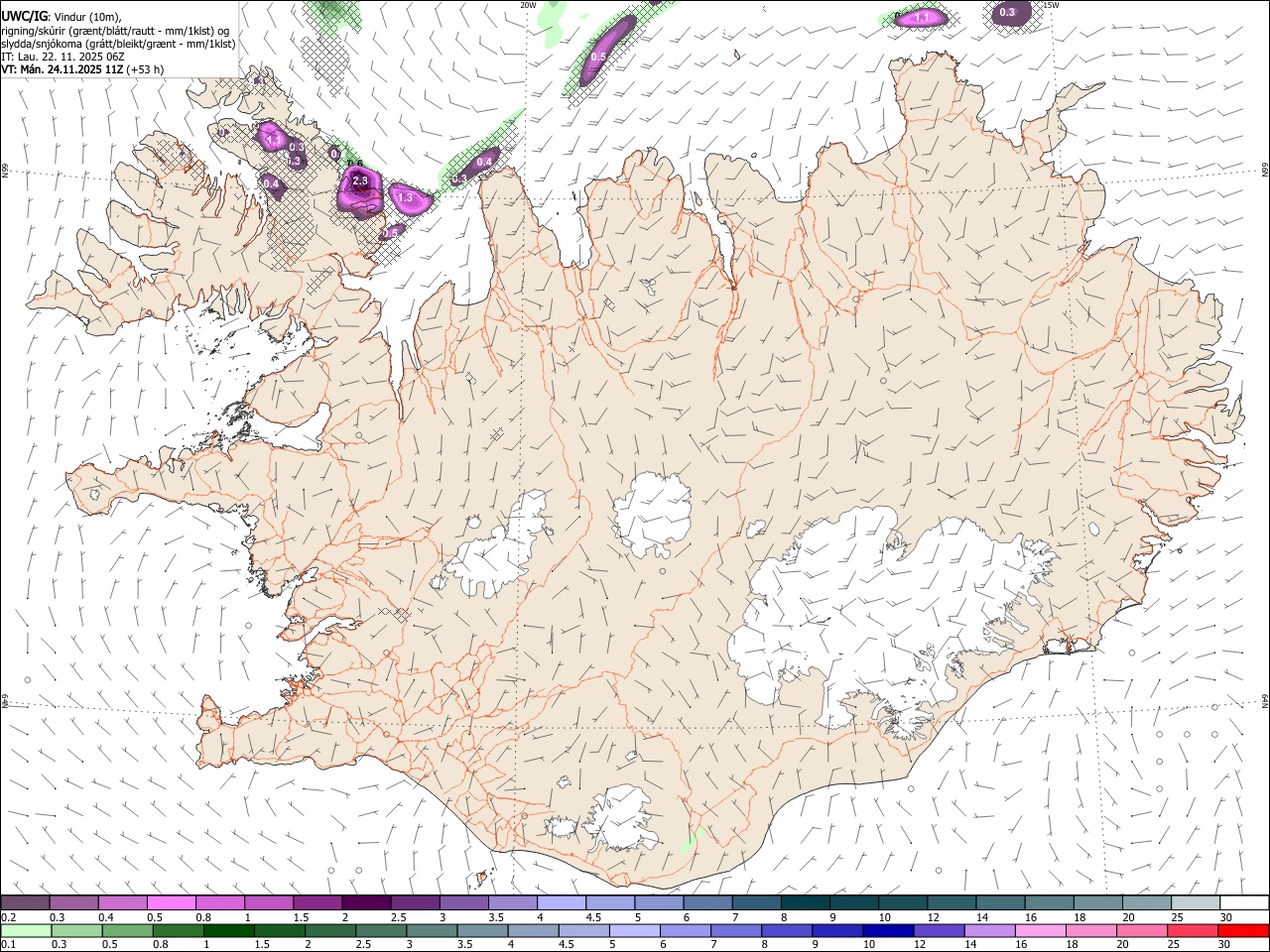Pick the light pink lower swatch from 16 to 18

coord(1040,931)
